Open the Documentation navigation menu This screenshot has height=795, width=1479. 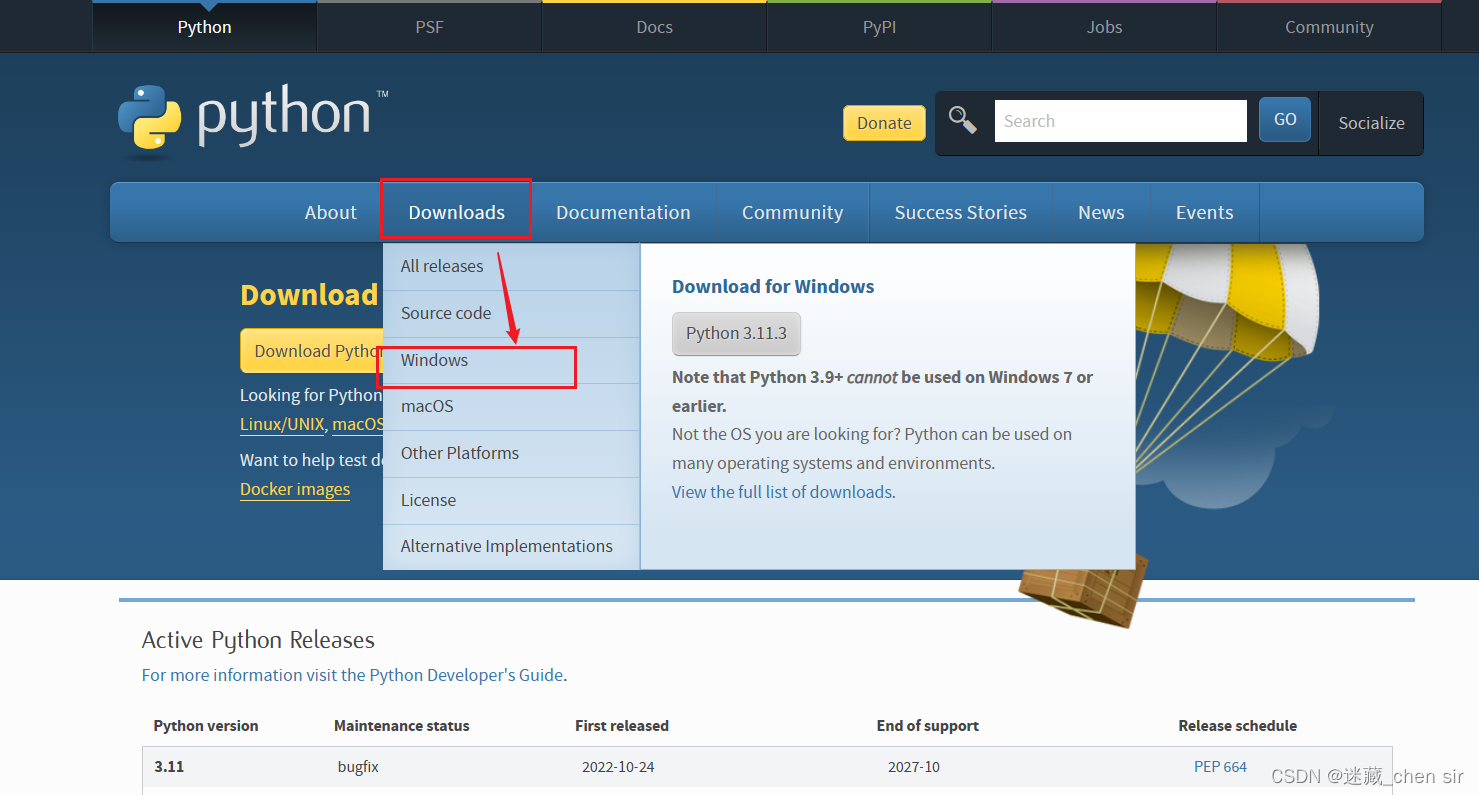(623, 212)
